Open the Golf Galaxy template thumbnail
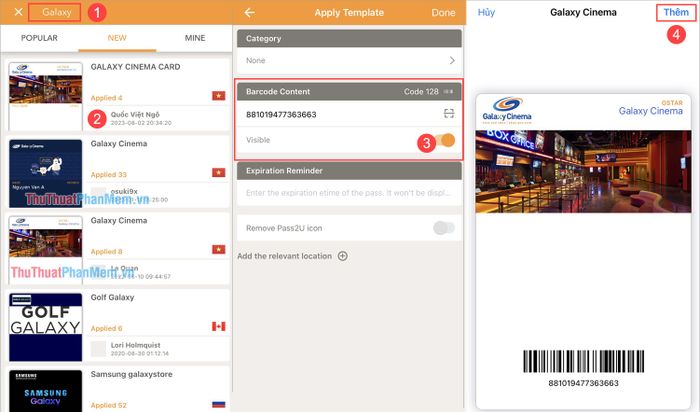The width and height of the screenshot is (700, 412). pyautogui.click(x=46, y=327)
